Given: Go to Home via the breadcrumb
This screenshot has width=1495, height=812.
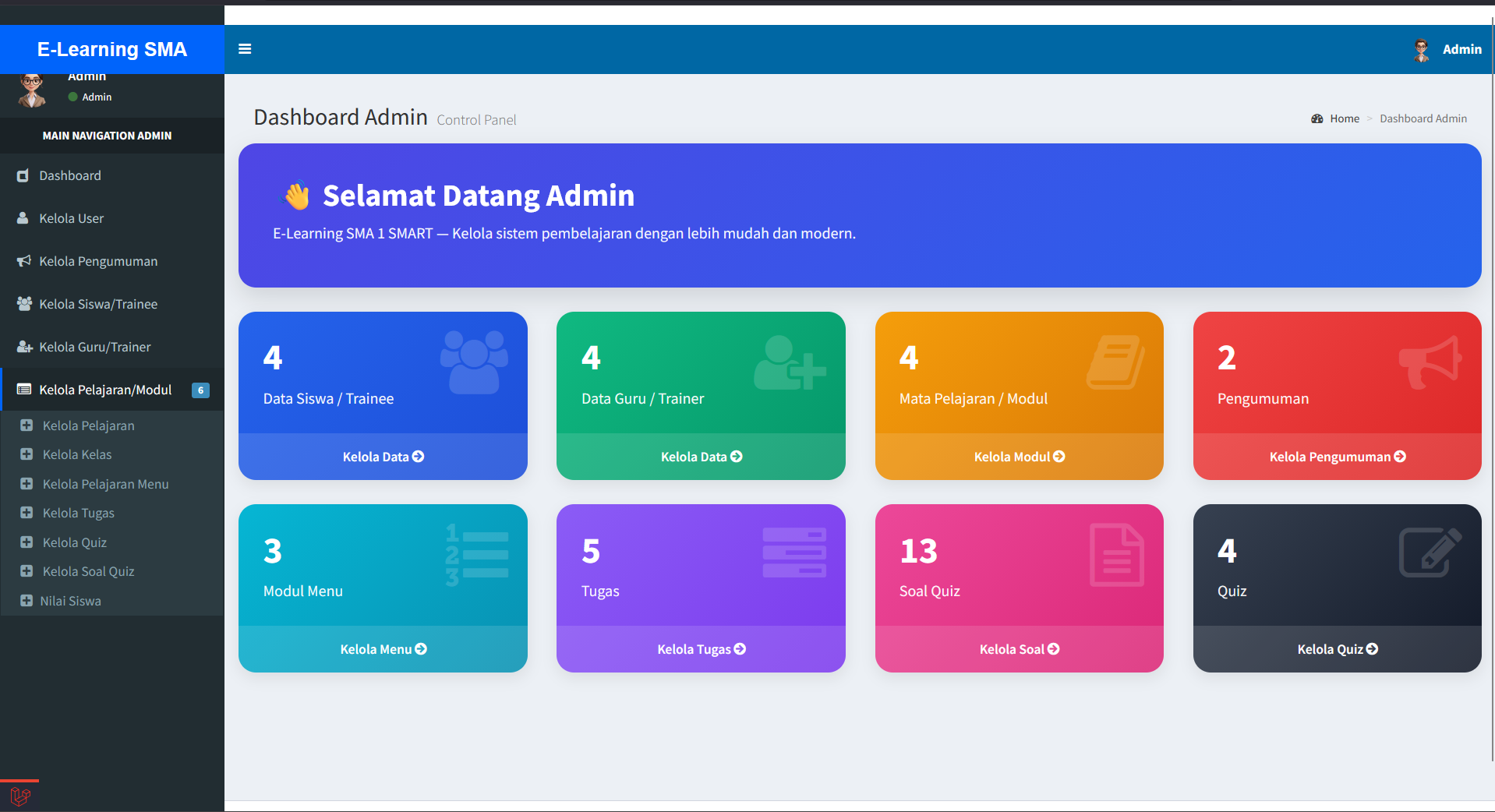Looking at the screenshot, I should [1345, 118].
